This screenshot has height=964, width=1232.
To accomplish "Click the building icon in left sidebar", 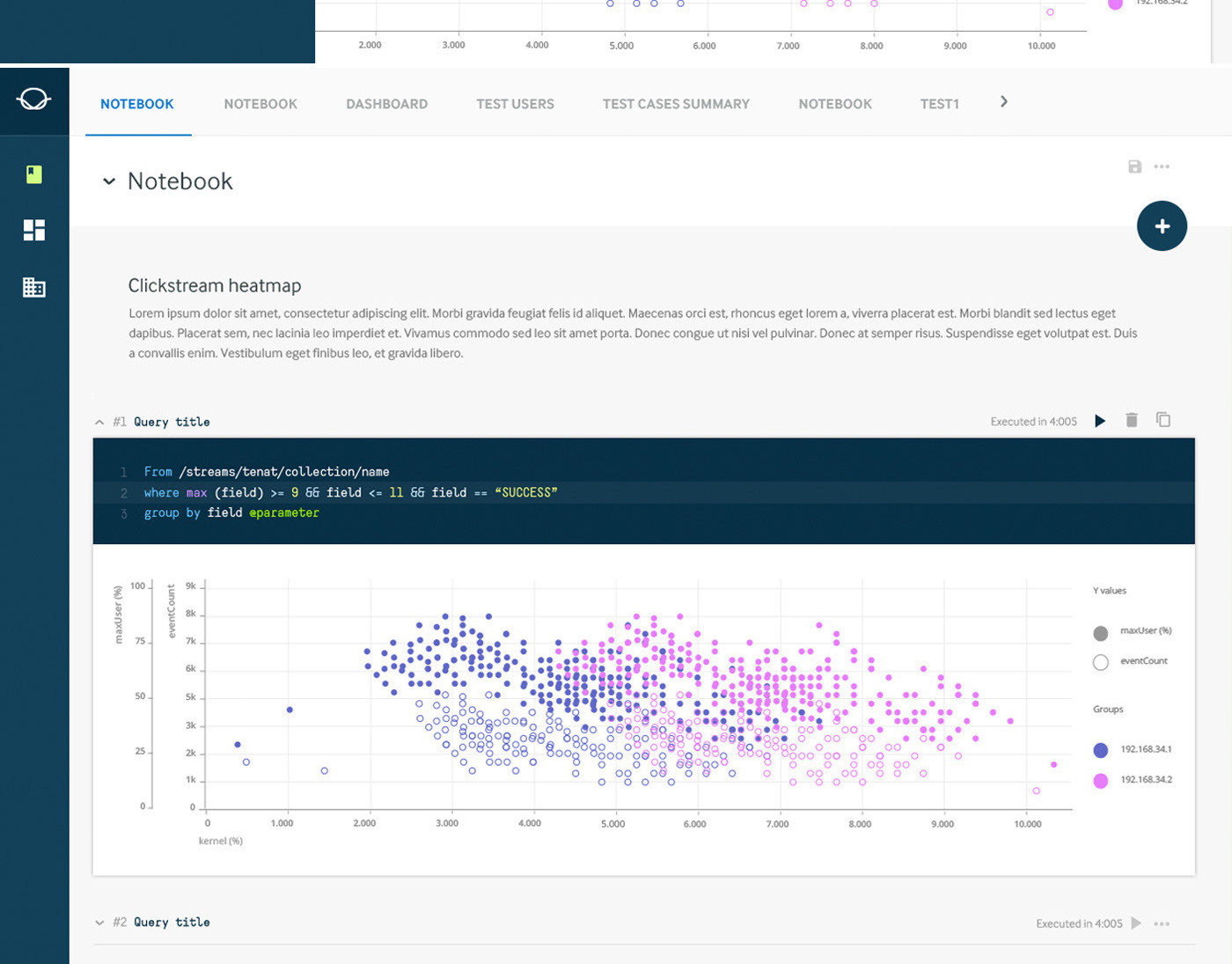I will click(x=34, y=287).
